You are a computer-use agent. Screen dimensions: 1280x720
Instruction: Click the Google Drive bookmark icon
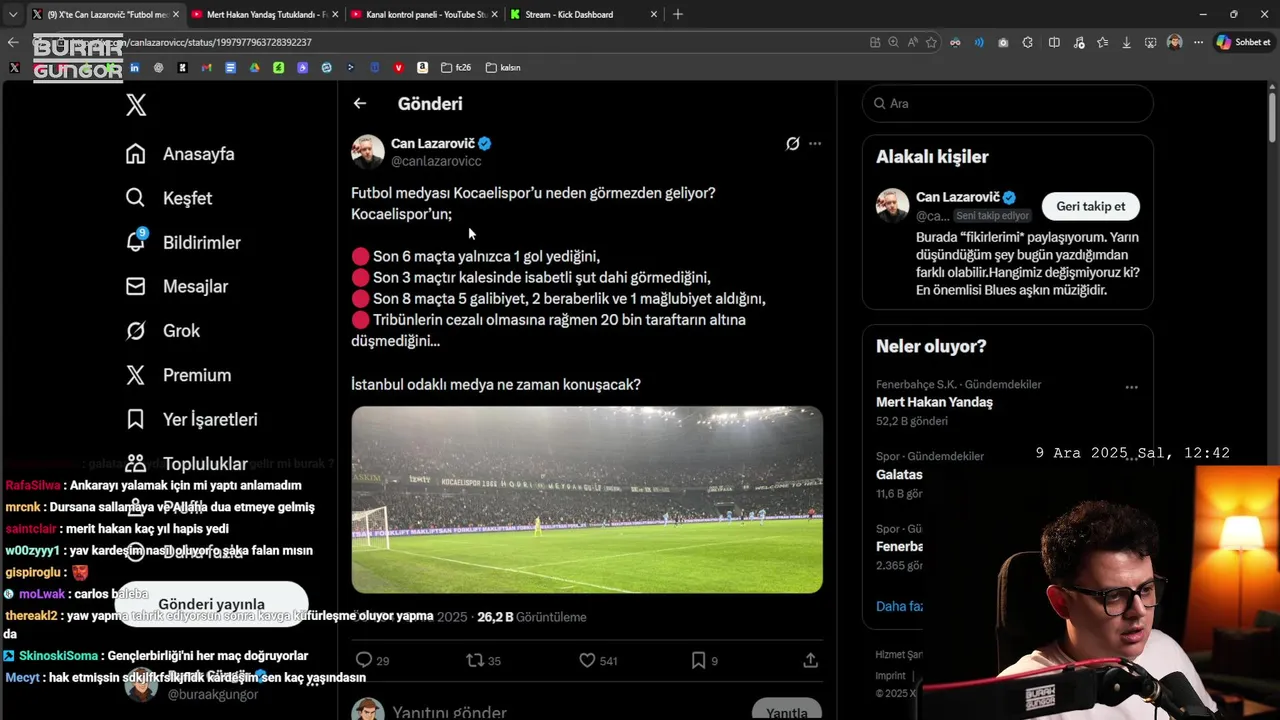[254, 68]
